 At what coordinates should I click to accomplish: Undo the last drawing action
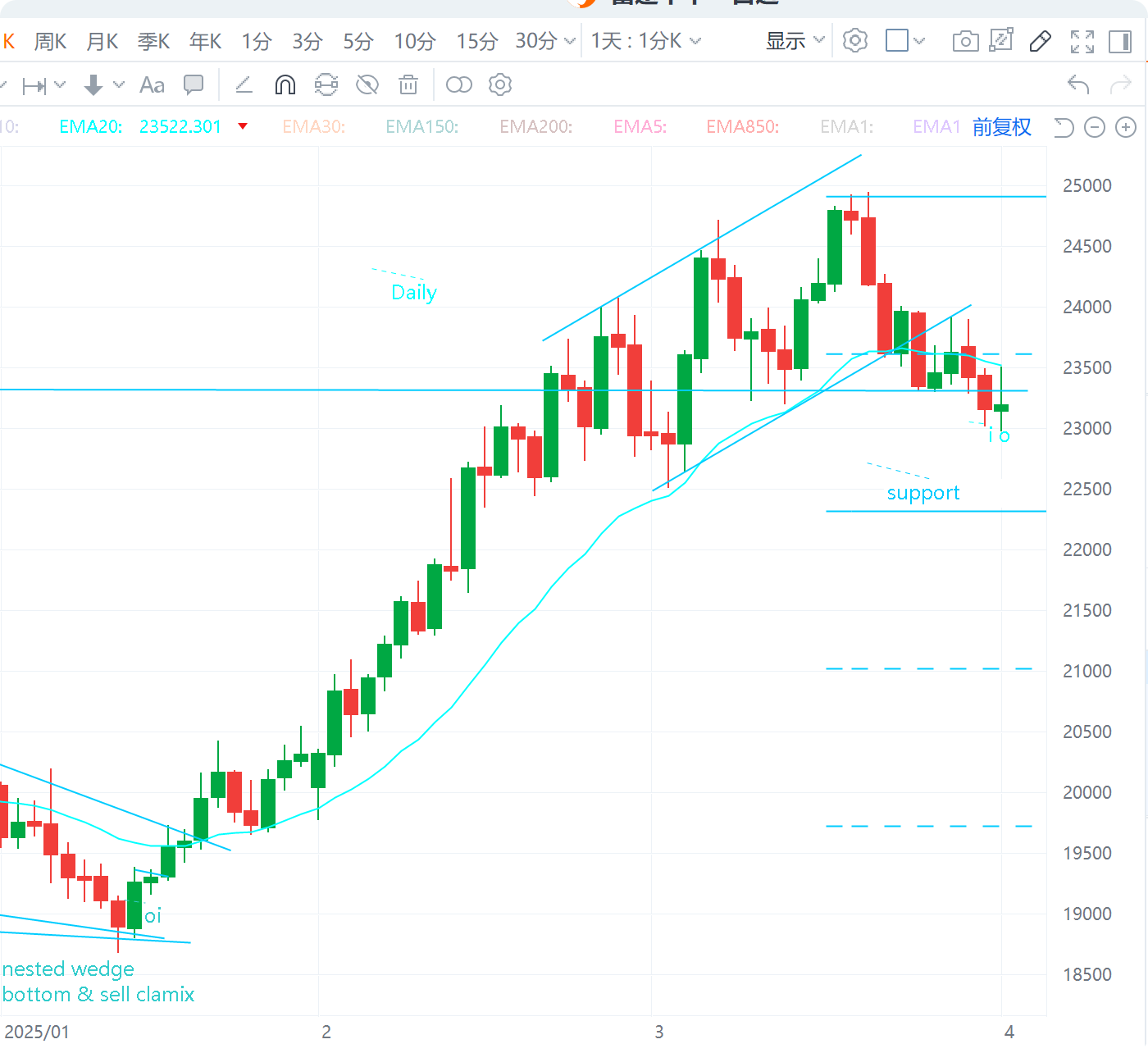1078,84
